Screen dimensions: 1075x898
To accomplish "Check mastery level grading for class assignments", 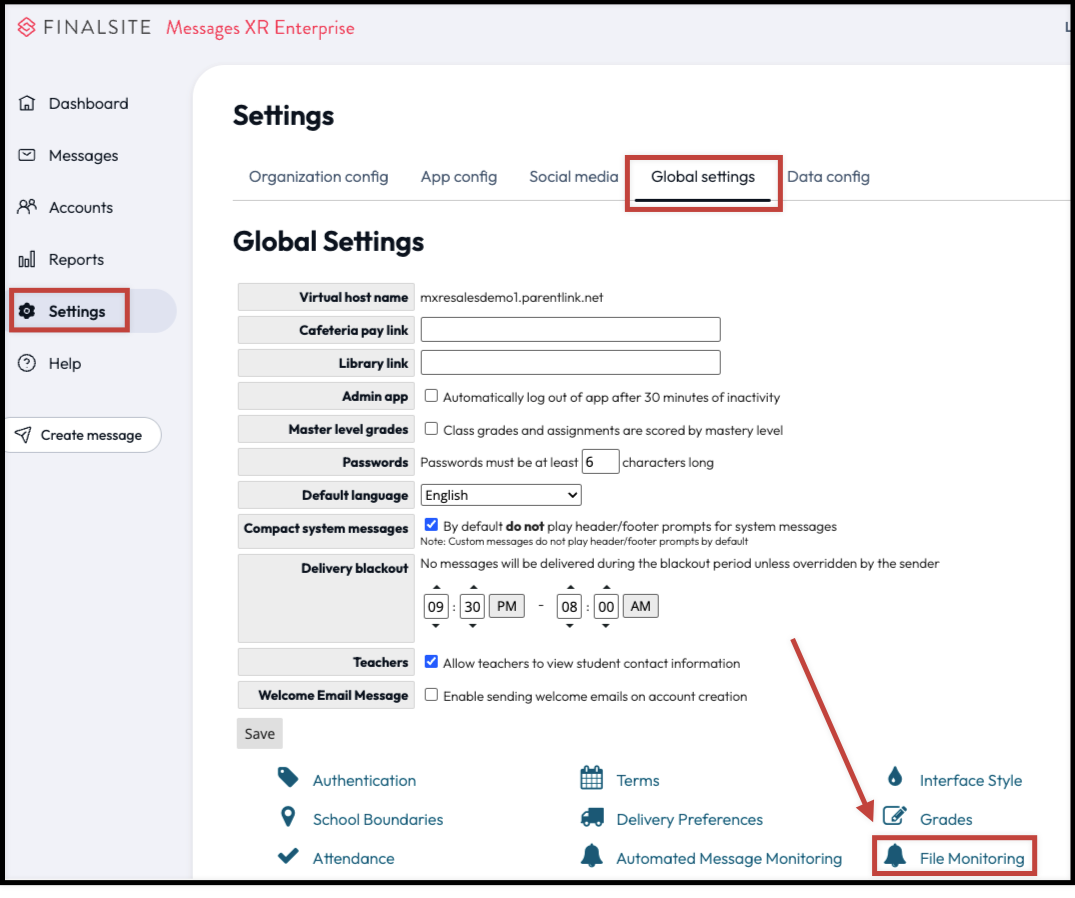I will pos(431,429).
